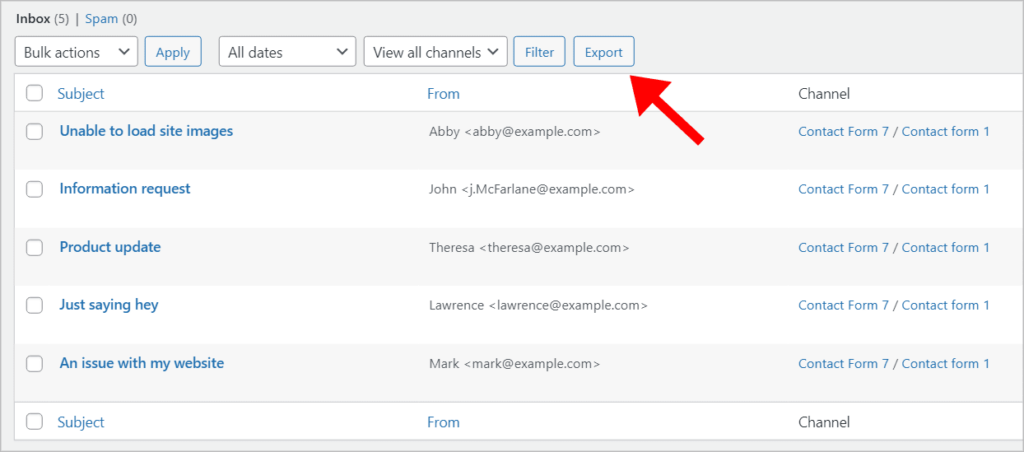The height and width of the screenshot is (452, 1024).
Task: Click the Channel label in footer row
Action: (824, 422)
